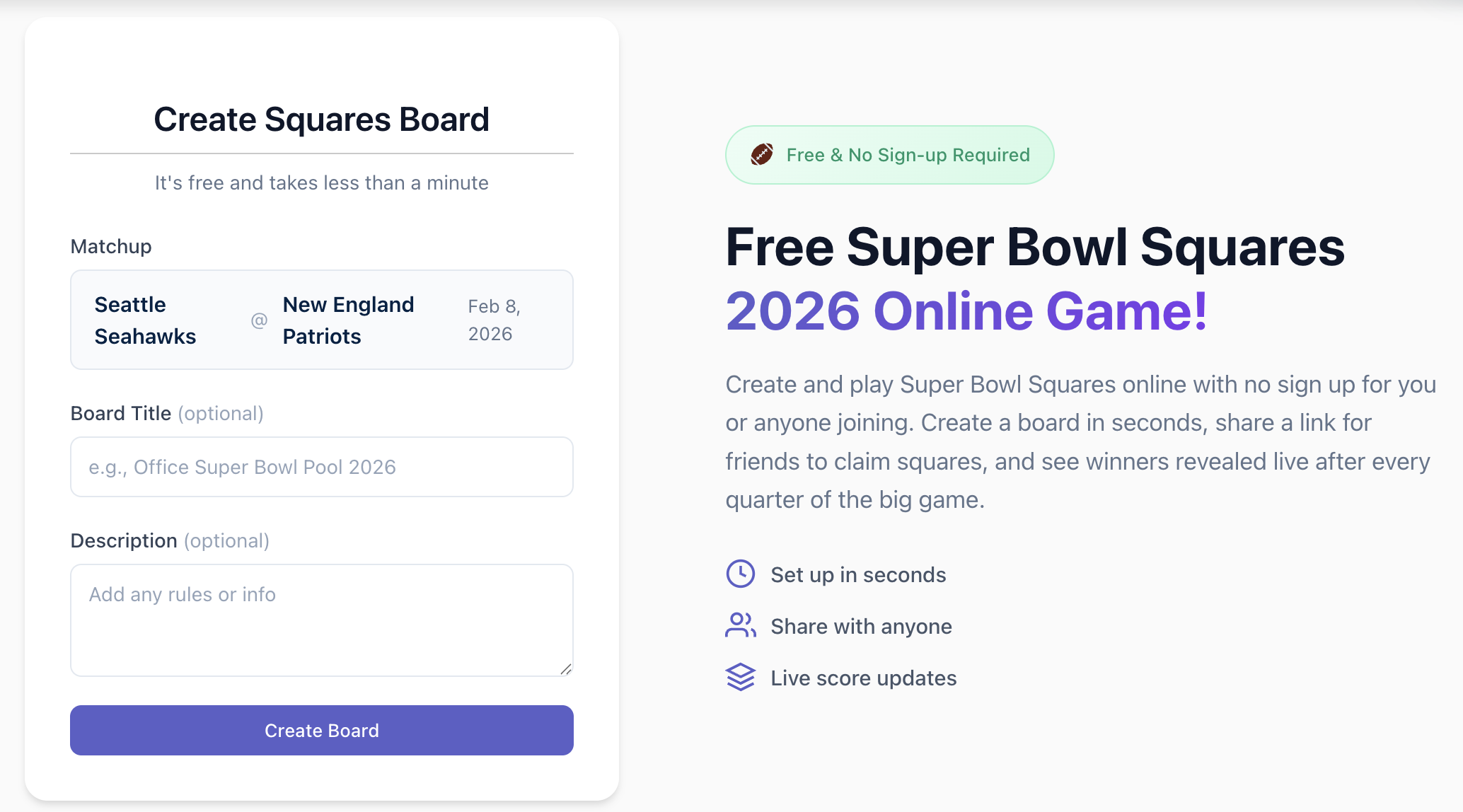Click into the Description text area
Screen dimensions: 1463x812
click(x=321, y=620)
